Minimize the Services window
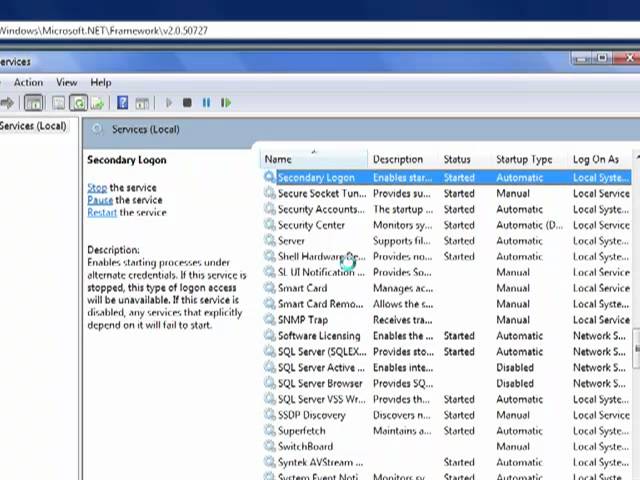Viewport: 640px width, 480px height. pos(581,59)
